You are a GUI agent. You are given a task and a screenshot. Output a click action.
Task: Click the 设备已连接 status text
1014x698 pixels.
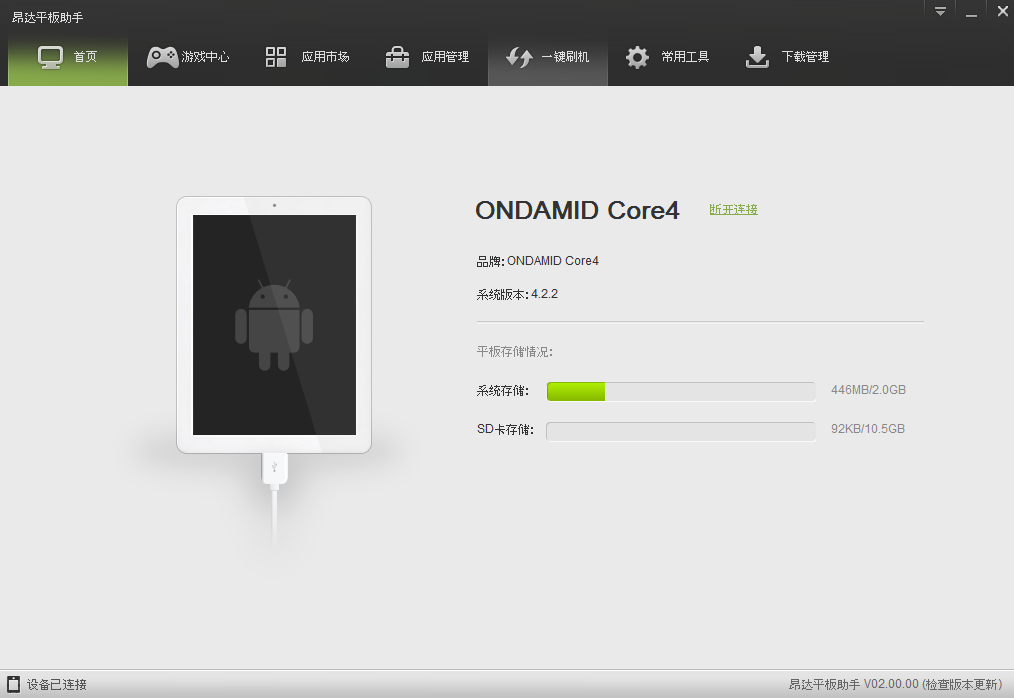point(57,684)
